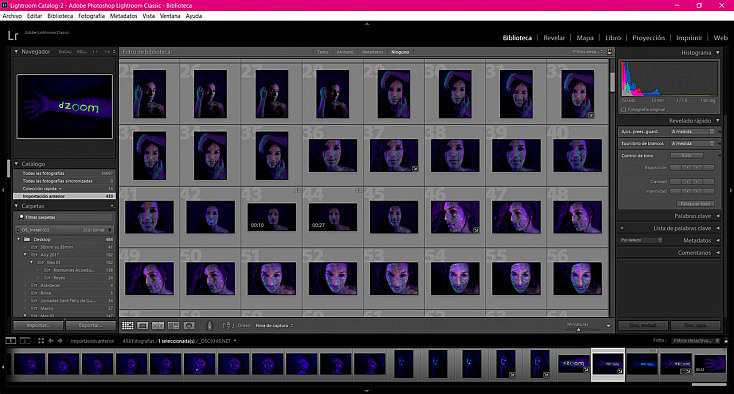Viewport: 734px width, 394px height.
Task: Select Atributo filter tab
Action: click(x=345, y=52)
